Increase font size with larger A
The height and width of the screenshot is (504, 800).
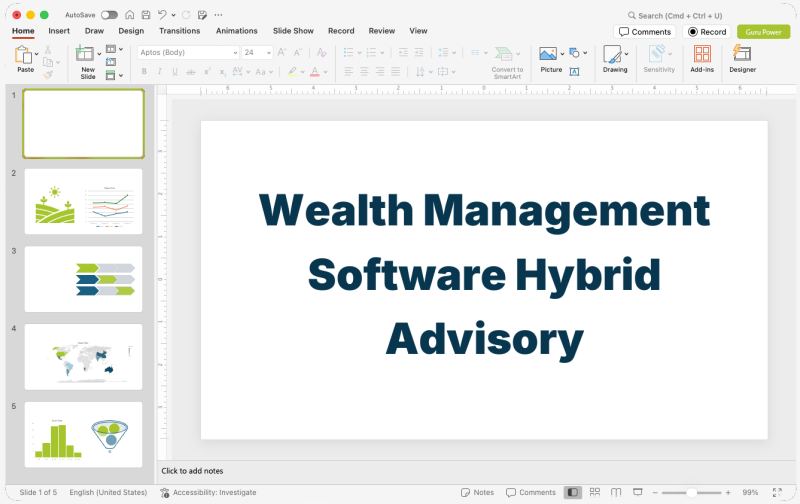[282, 52]
